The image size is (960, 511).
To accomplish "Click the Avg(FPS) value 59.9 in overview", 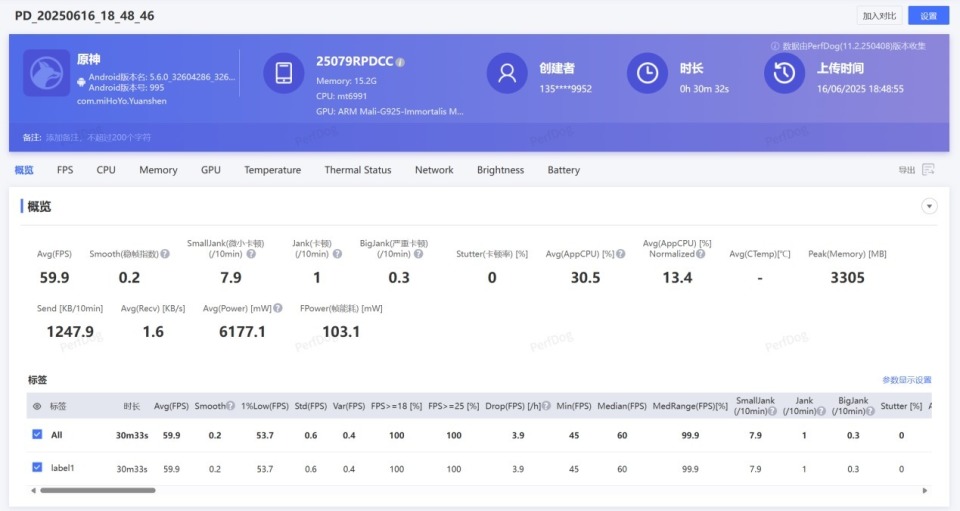I will (54, 277).
